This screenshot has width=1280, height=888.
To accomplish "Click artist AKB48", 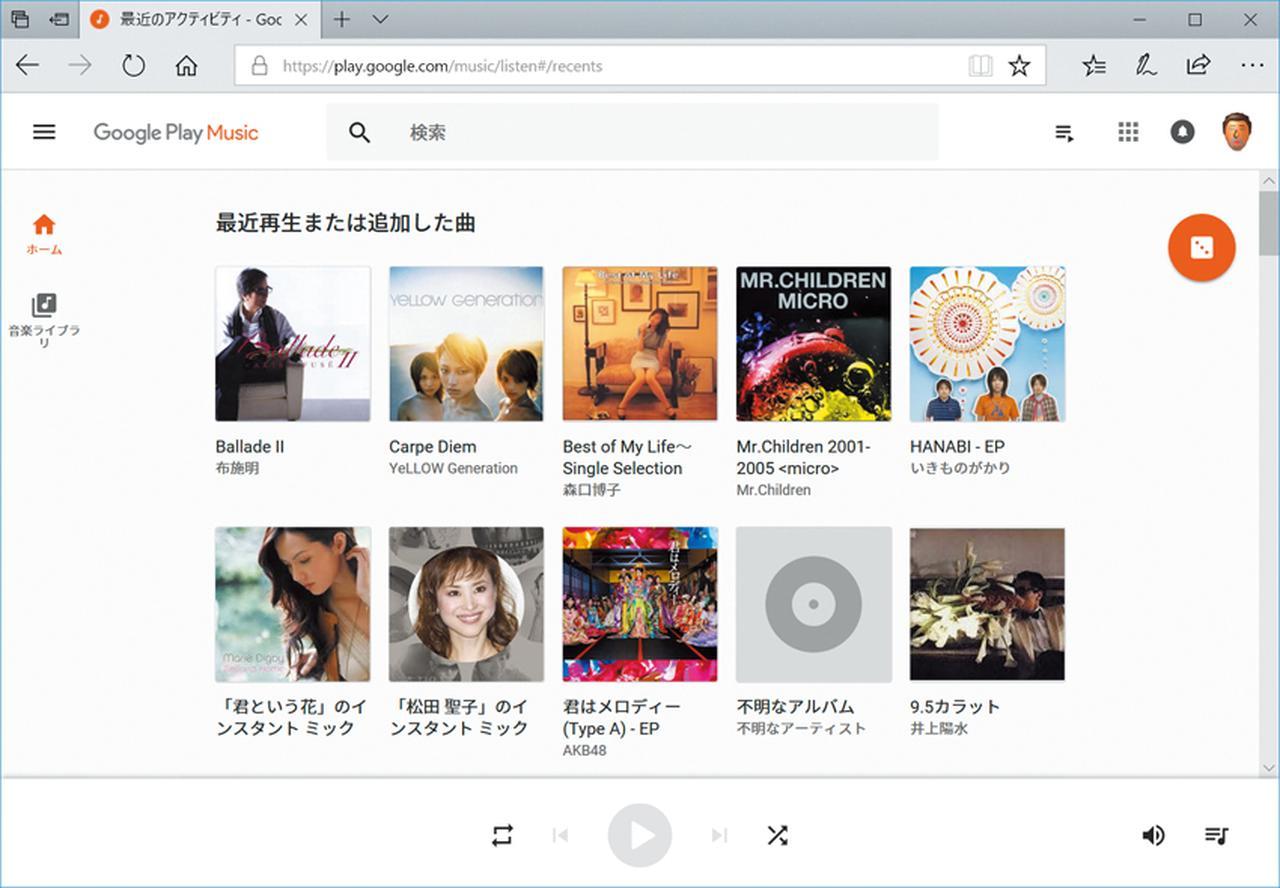I will (x=584, y=750).
